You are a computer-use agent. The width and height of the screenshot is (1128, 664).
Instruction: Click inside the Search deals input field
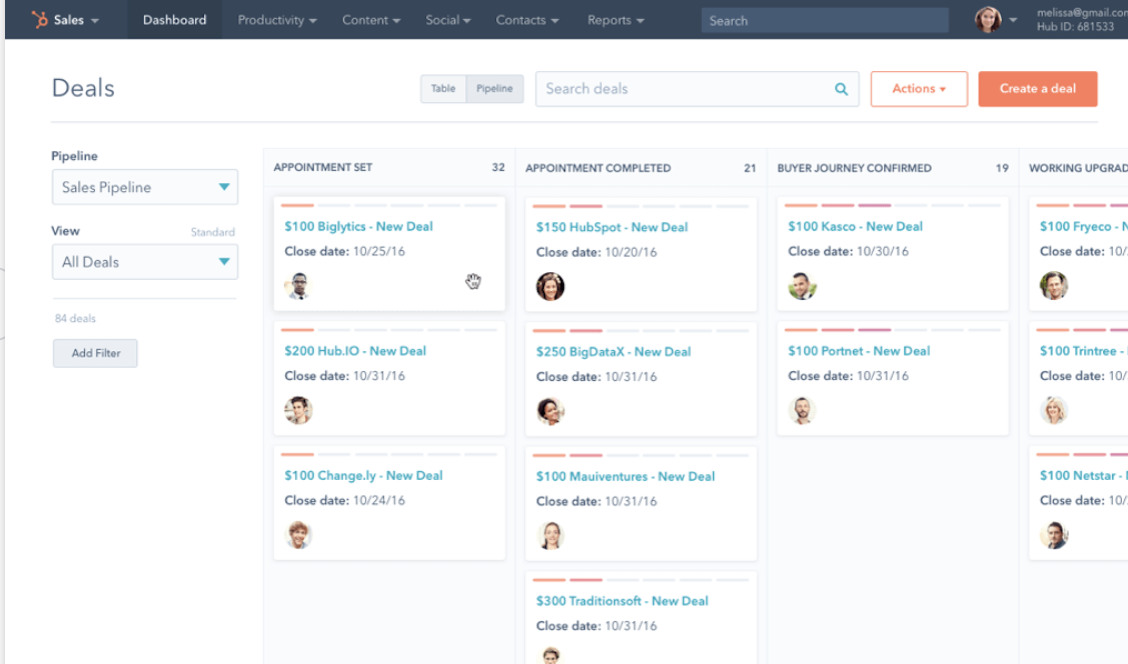click(x=650, y=89)
